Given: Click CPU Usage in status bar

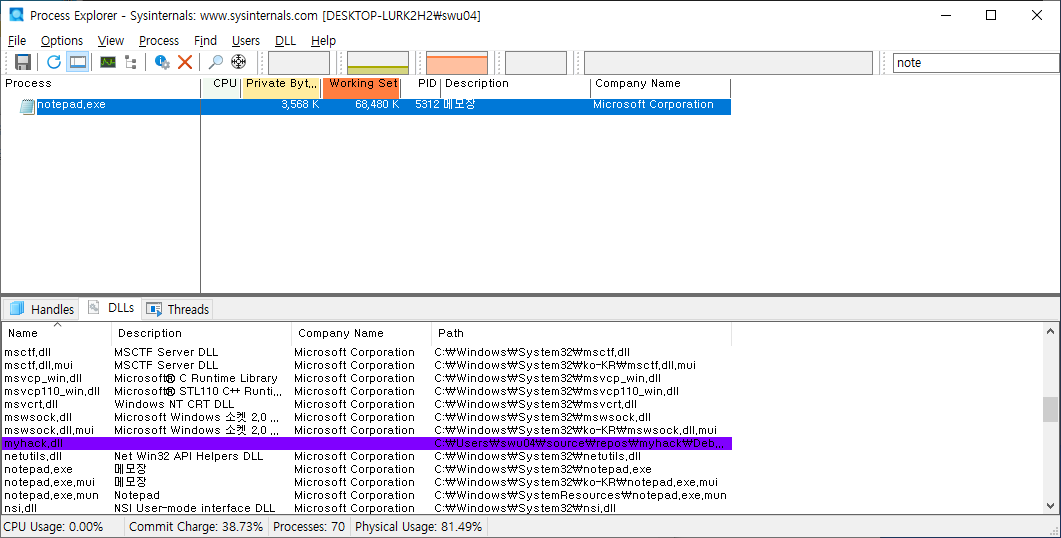Looking at the screenshot, I should [53, 526].
